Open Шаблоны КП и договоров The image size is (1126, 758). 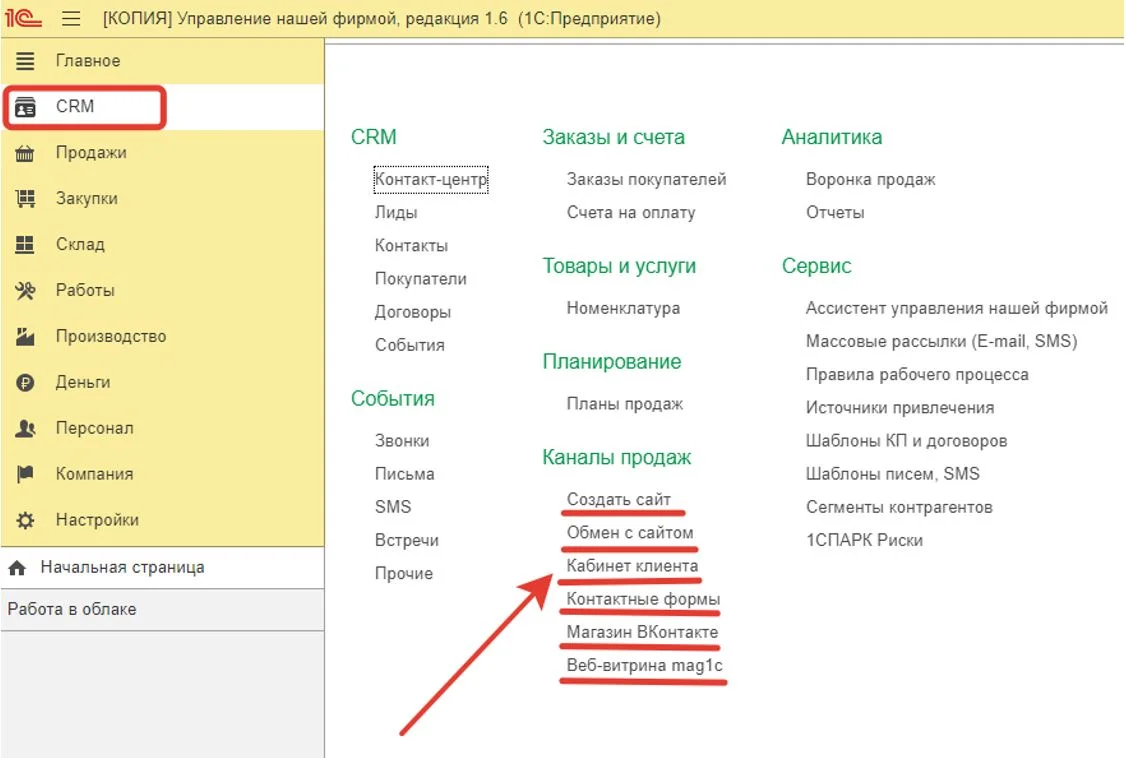(x=906, y=441)
